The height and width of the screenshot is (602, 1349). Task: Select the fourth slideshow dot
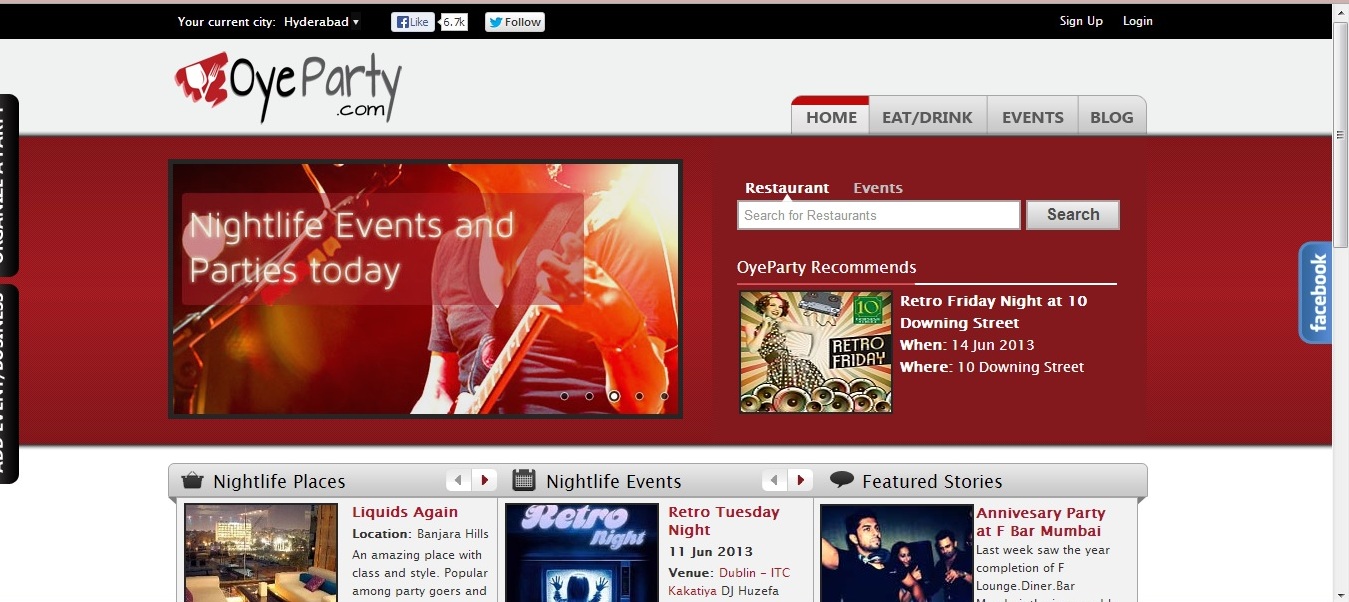point(639,396)
